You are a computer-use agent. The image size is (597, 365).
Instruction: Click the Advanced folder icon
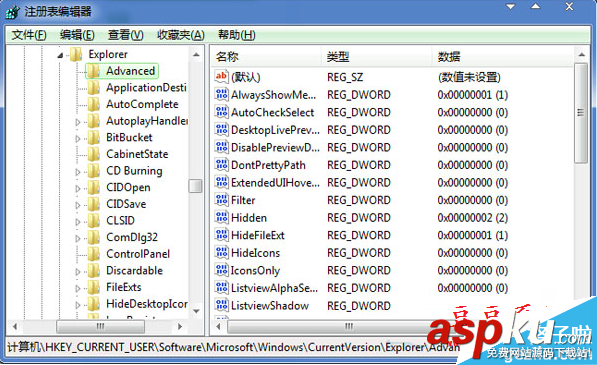pyautogui.click(x=94, y=71)
